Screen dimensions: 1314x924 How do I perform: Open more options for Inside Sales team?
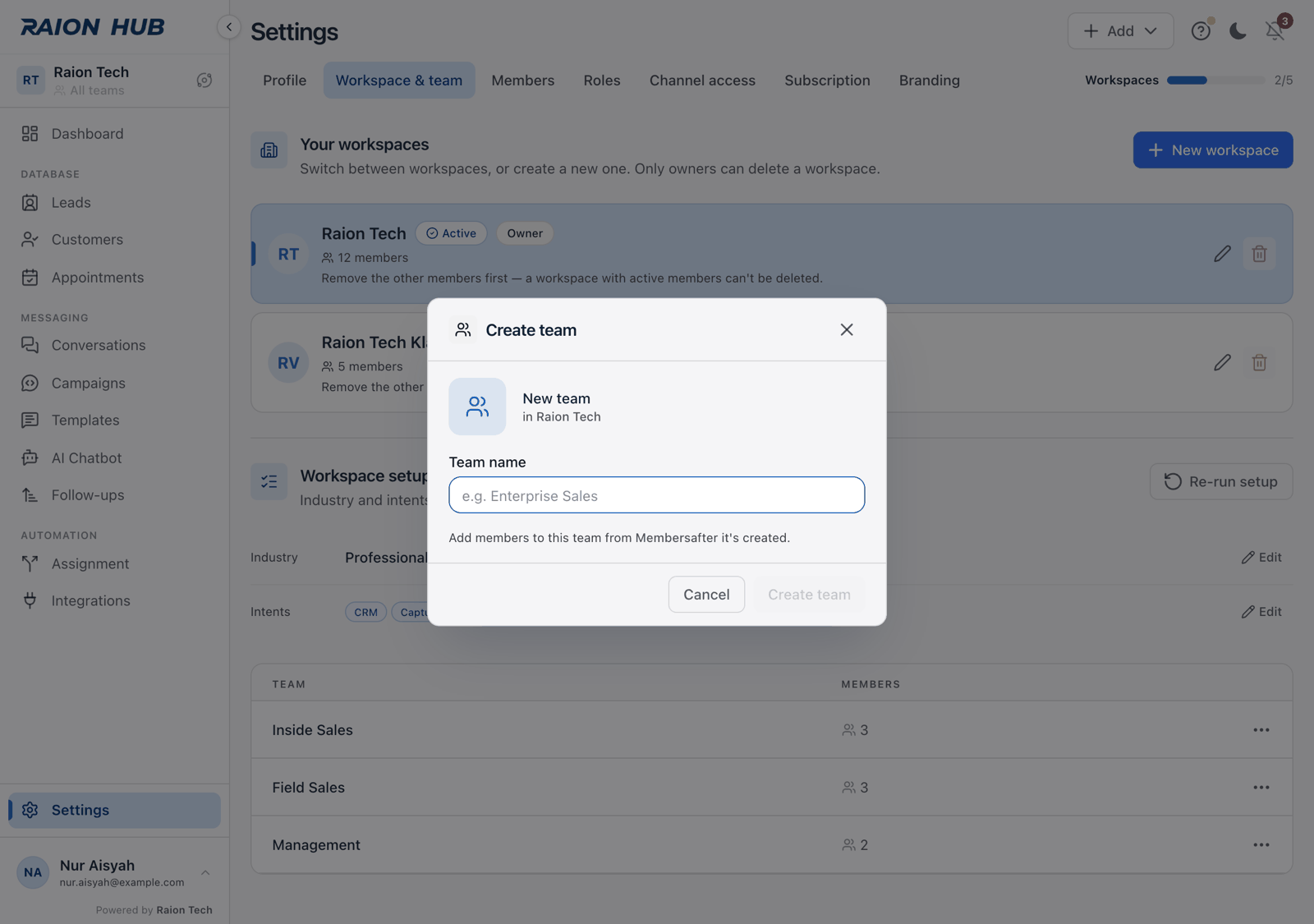tap(1261, 730)
